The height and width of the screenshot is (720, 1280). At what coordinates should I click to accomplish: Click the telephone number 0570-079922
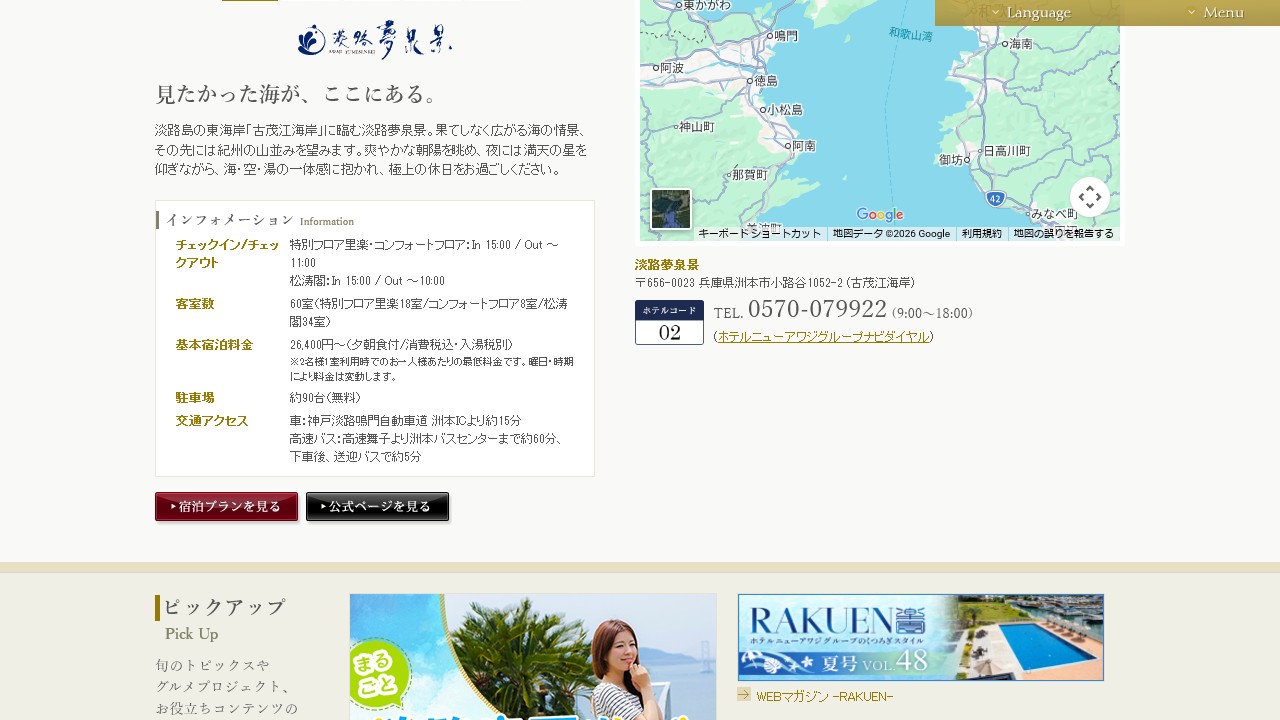click(817, 309)
